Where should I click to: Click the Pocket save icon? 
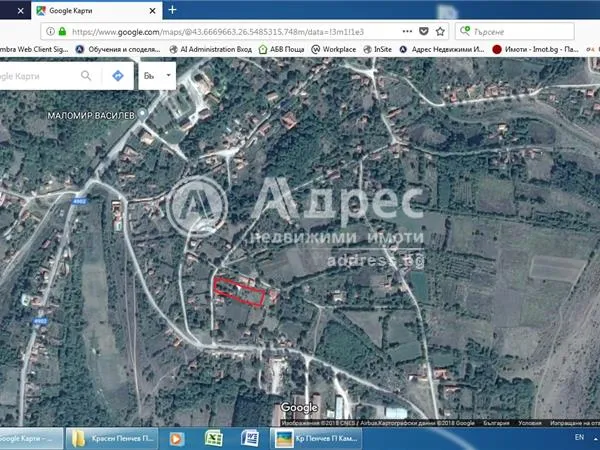(x=424, y=31)
